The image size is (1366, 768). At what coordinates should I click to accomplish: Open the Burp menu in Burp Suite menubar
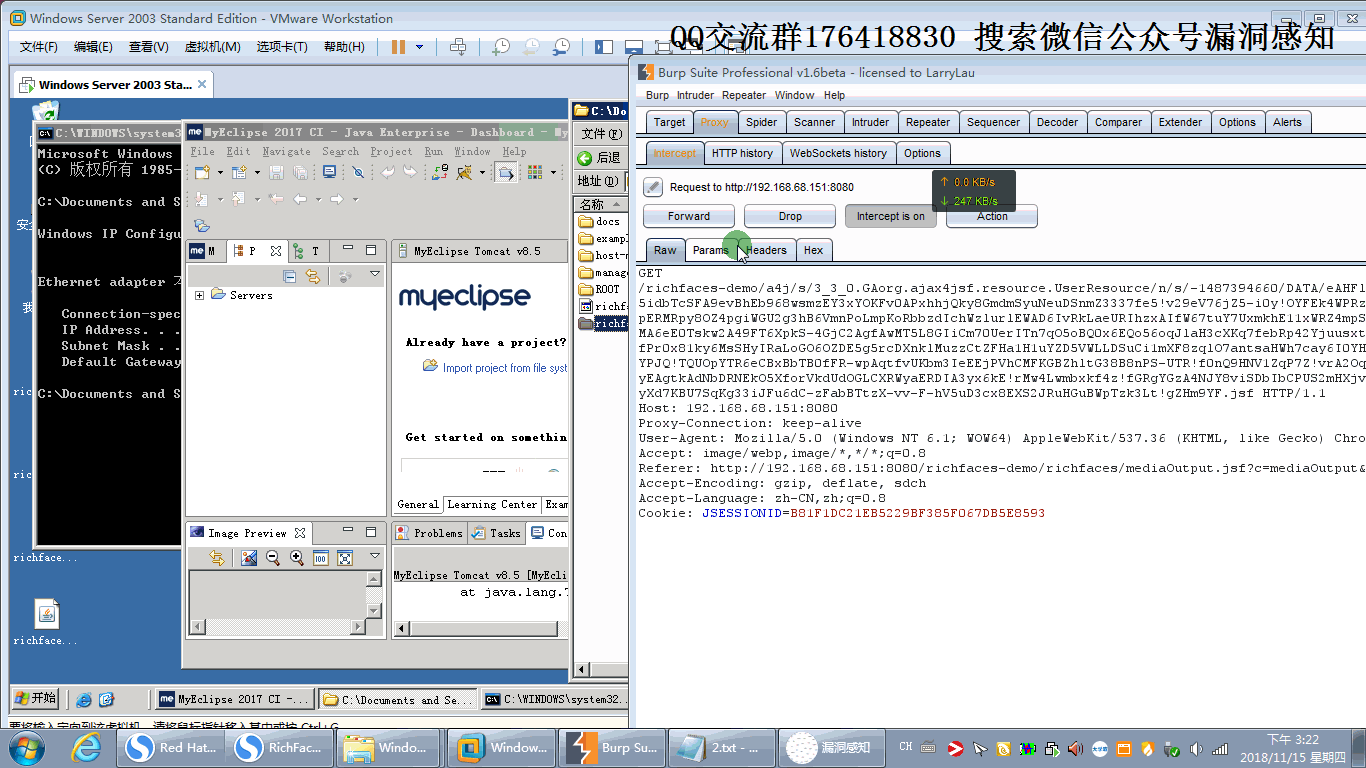click(x=657, y=95)
